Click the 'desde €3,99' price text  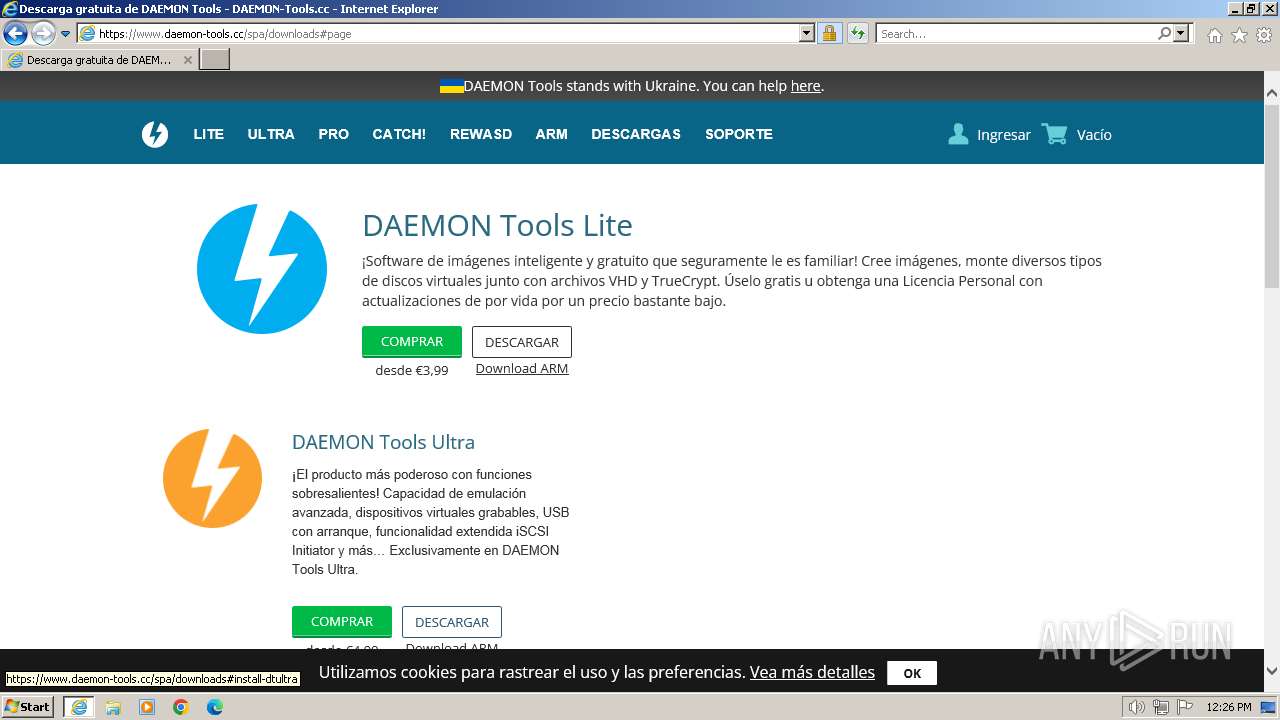pyautogui.click(x=412, y=370)
